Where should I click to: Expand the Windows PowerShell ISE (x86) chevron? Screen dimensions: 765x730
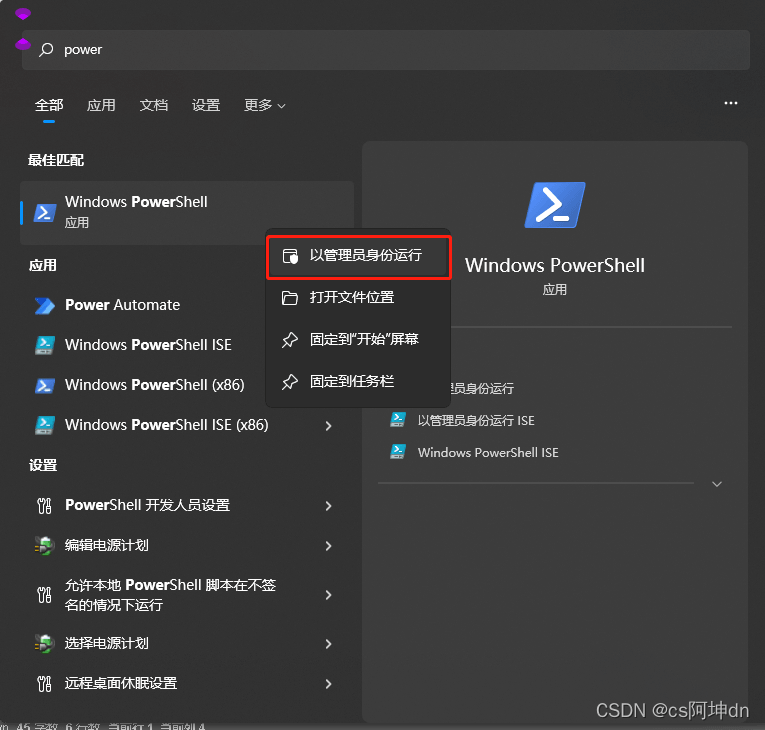click(x=328, y=426)
